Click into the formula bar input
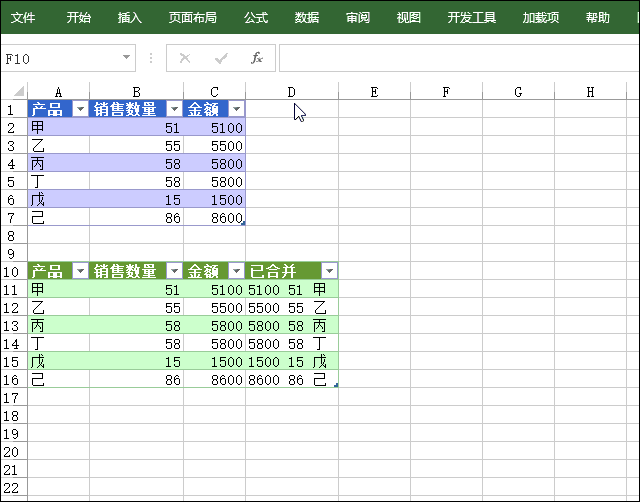Screen dimensions: 640x502 459,58
